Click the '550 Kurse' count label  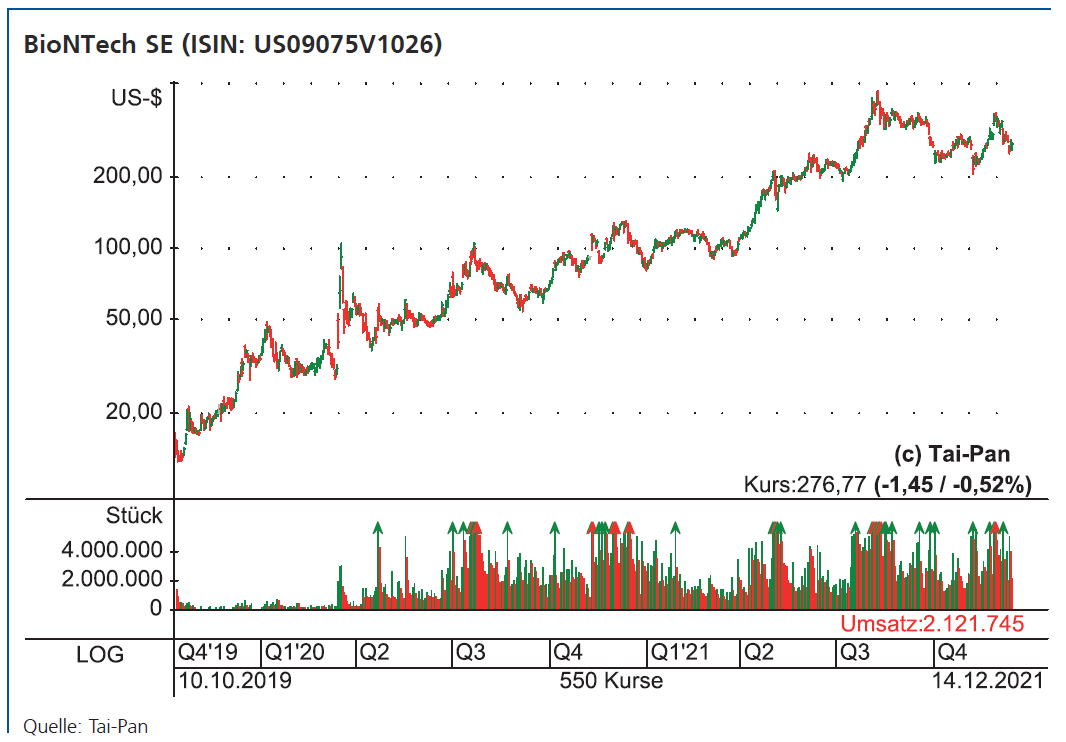611,680
